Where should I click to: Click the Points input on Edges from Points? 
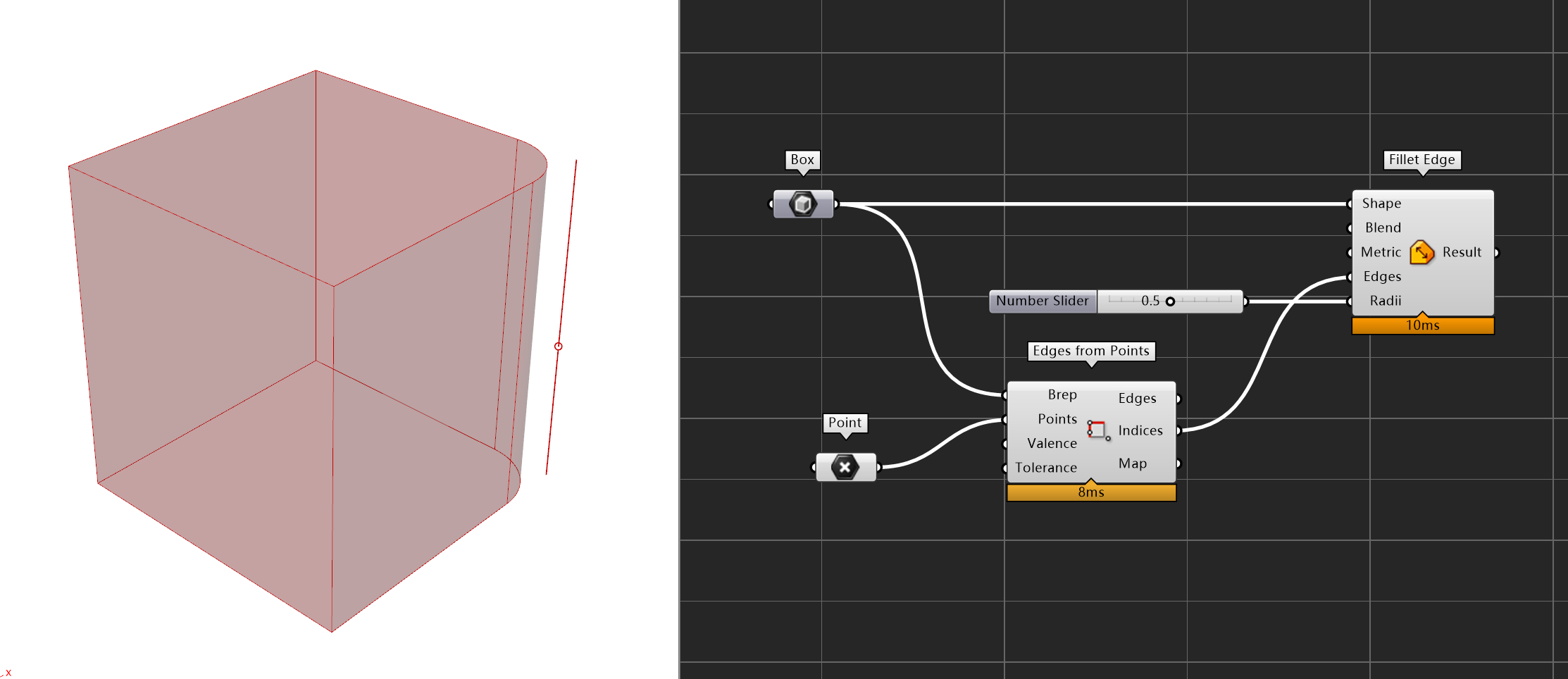point(1057,419)
